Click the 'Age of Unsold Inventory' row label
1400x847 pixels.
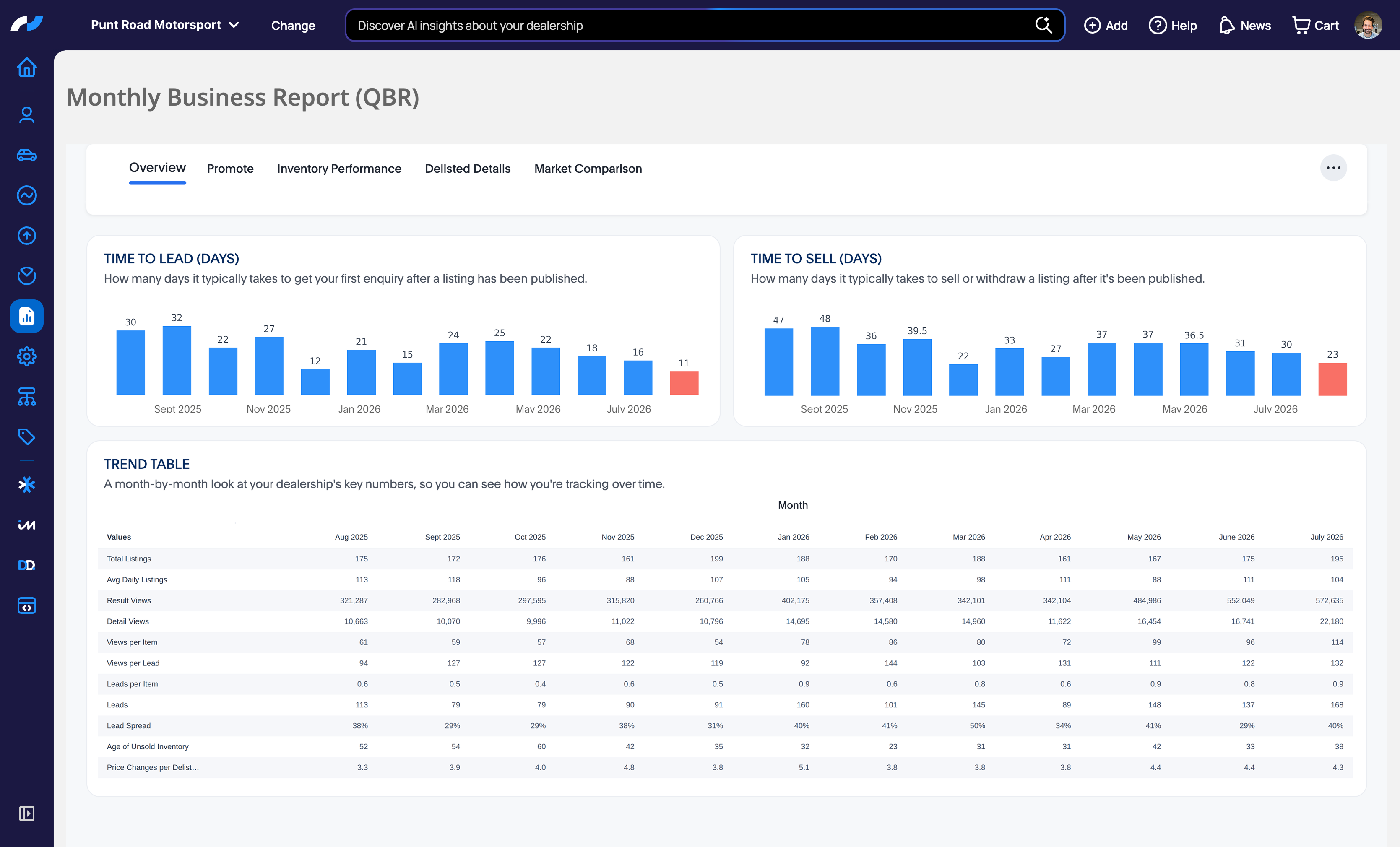(x=148, y=746)
